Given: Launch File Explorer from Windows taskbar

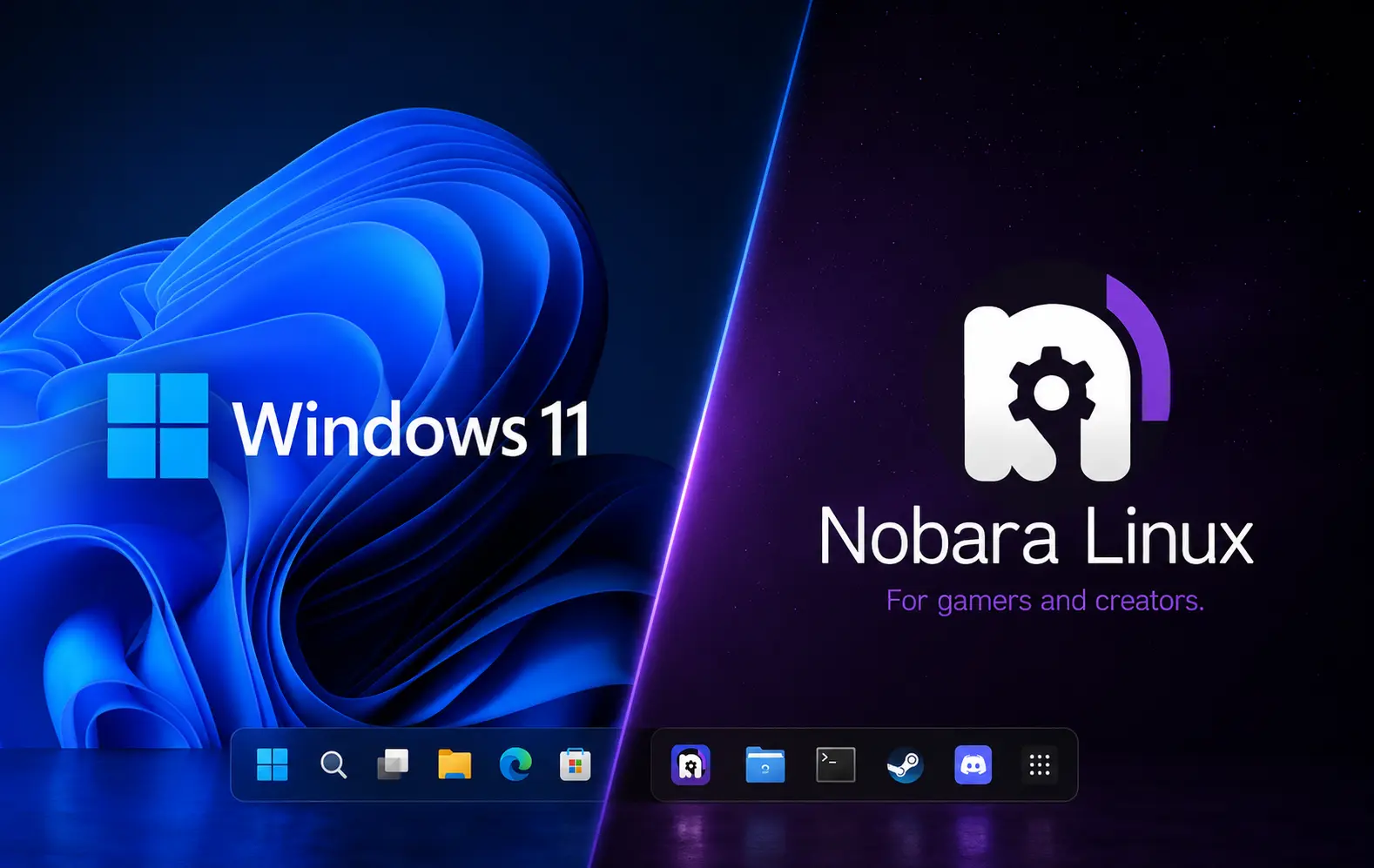Looking at the screenshot, I should tap(455, 764).
